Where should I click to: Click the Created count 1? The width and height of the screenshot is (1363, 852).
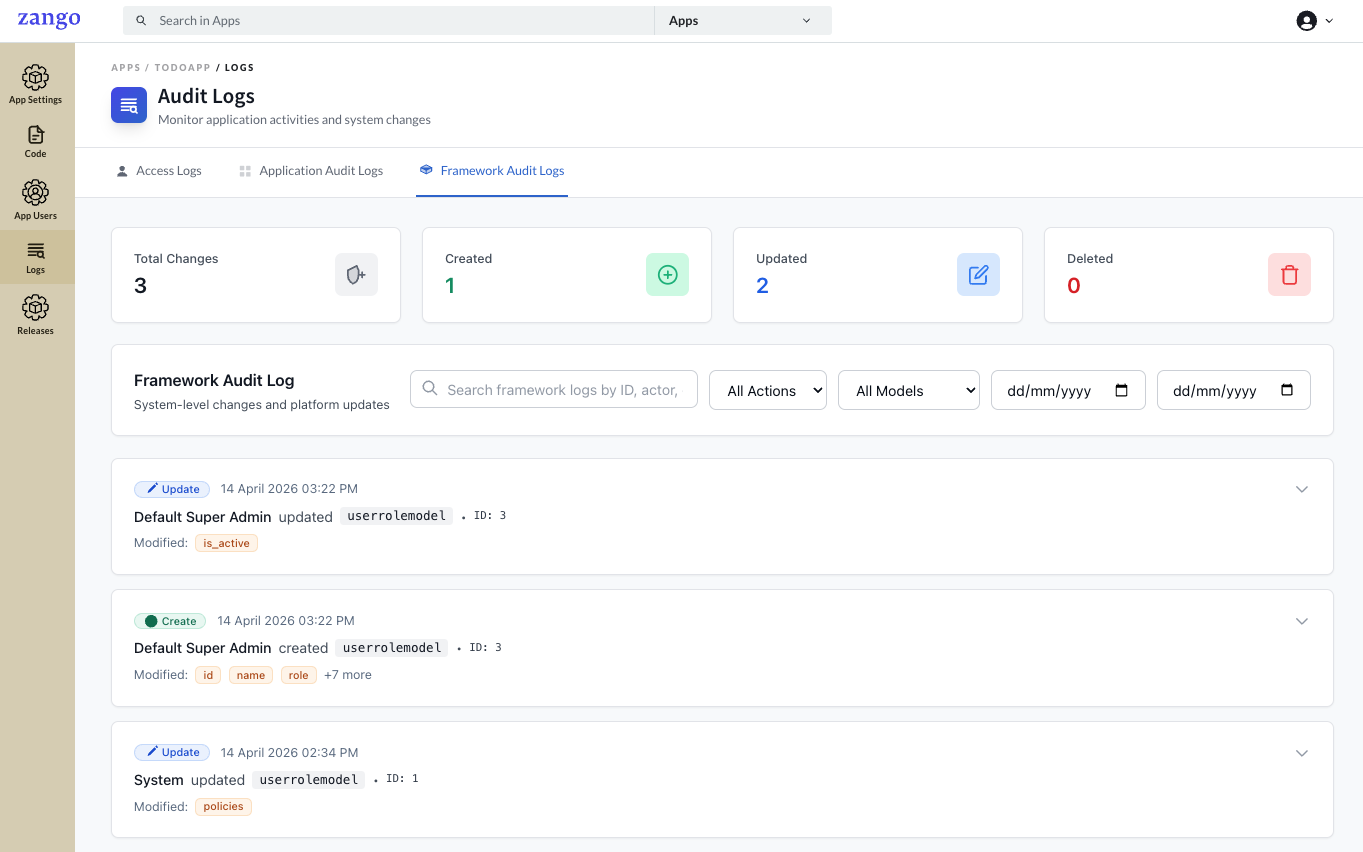450,286
